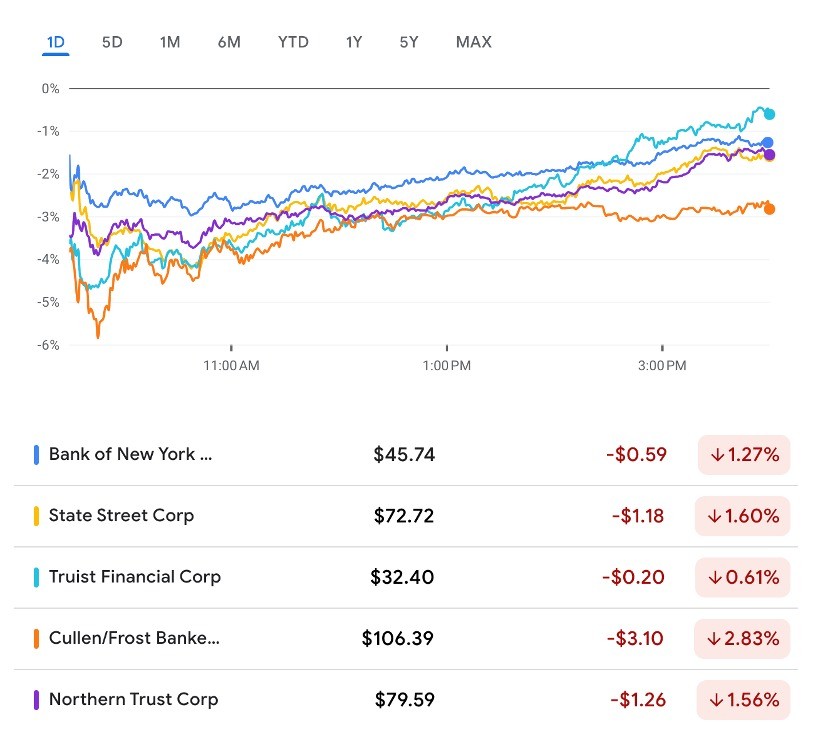The height and width of the screenshot is (738, 836).
Task: Select the 1D time range tab
Action: pos(56,42)
